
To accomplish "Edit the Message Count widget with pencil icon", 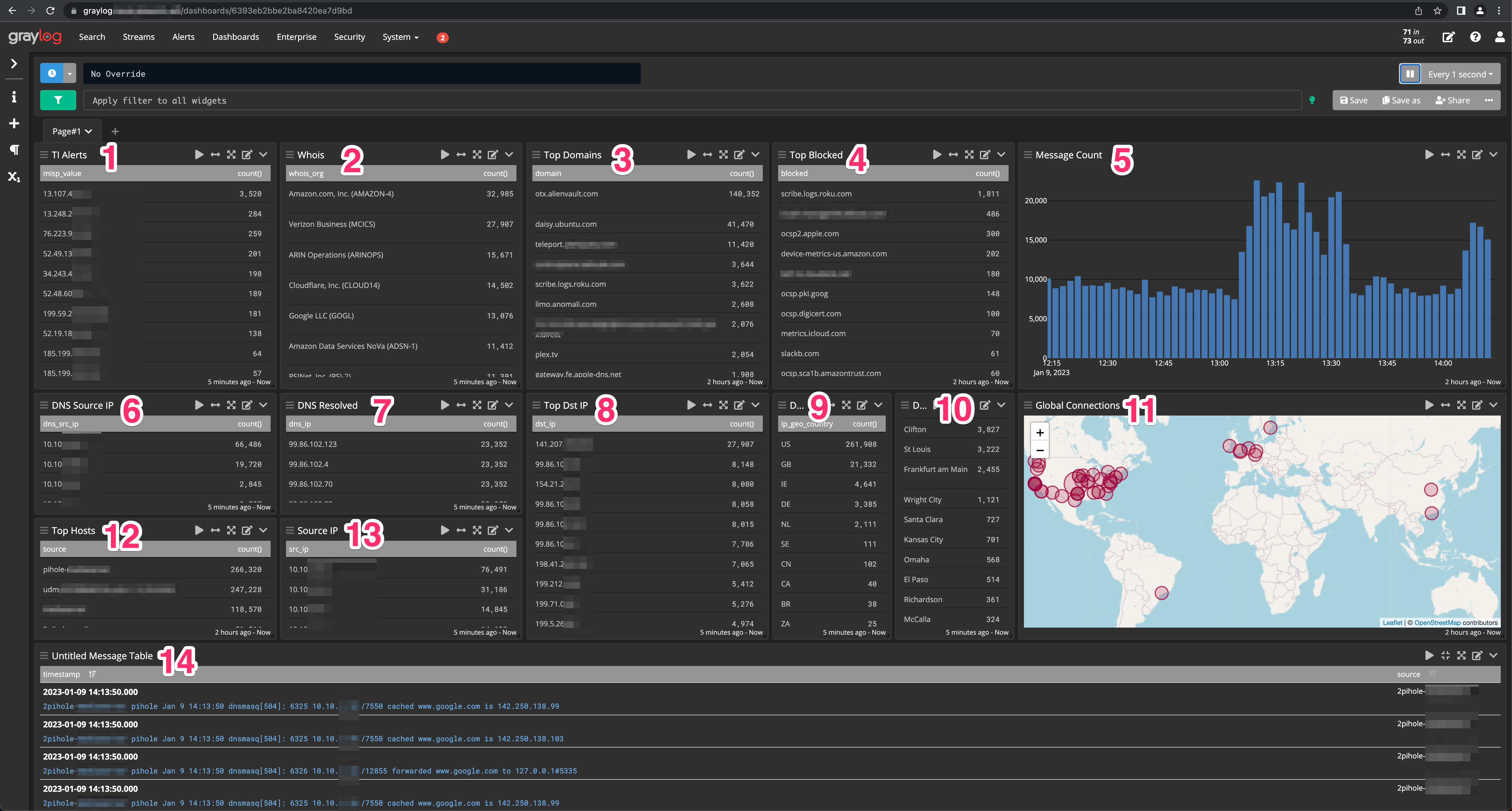I will 1477,154.
